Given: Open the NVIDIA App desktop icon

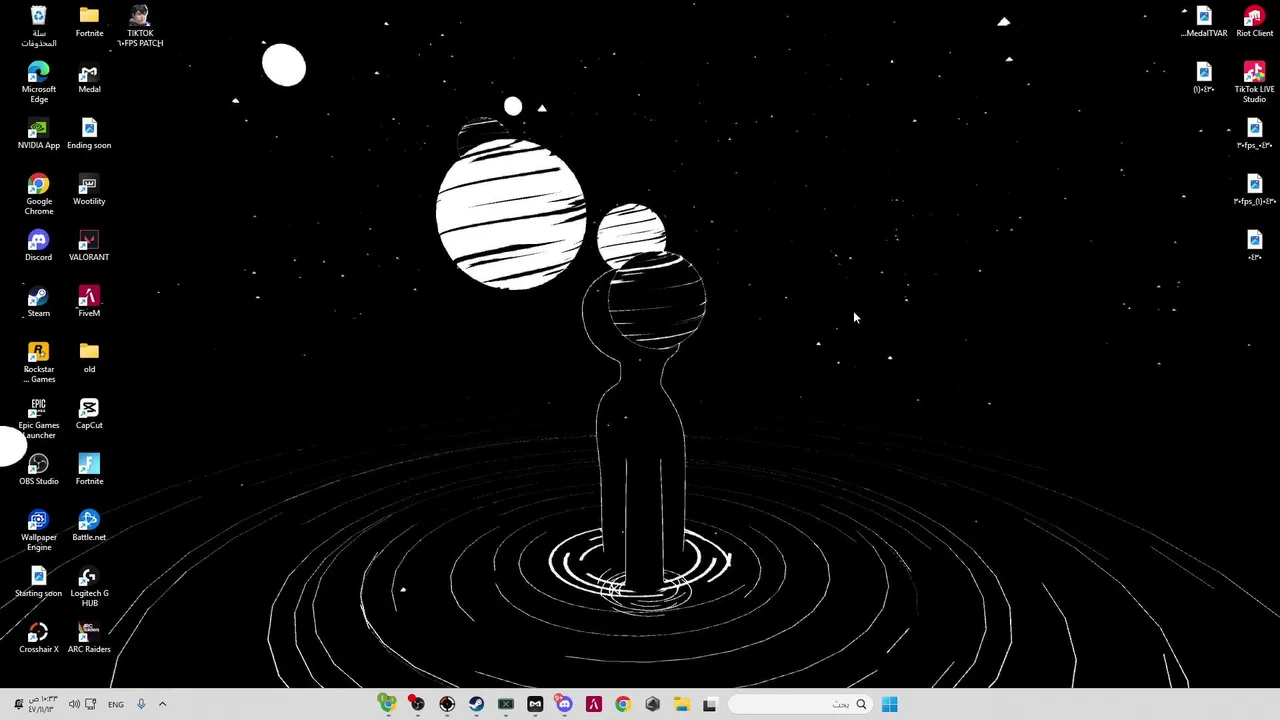Looking at the screenshot, I should point(38,134).
